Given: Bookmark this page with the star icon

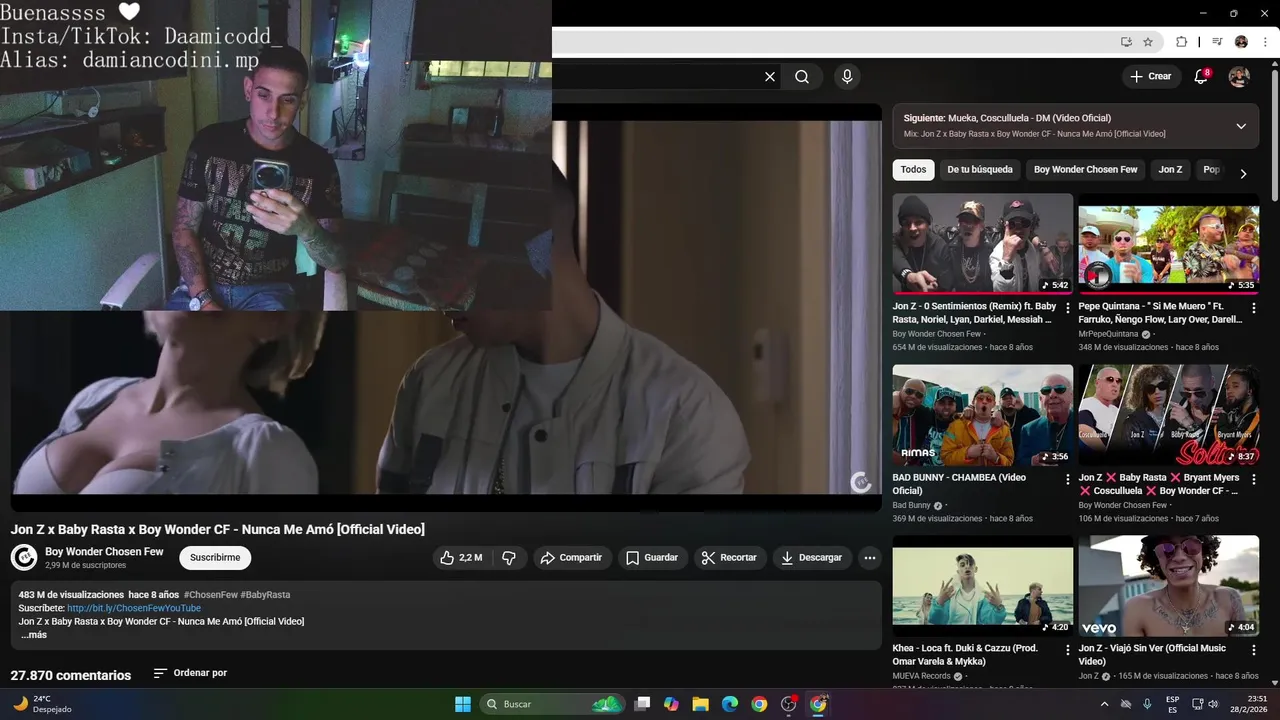Looking at the screenshot, I should click(x=1148, y=42).
